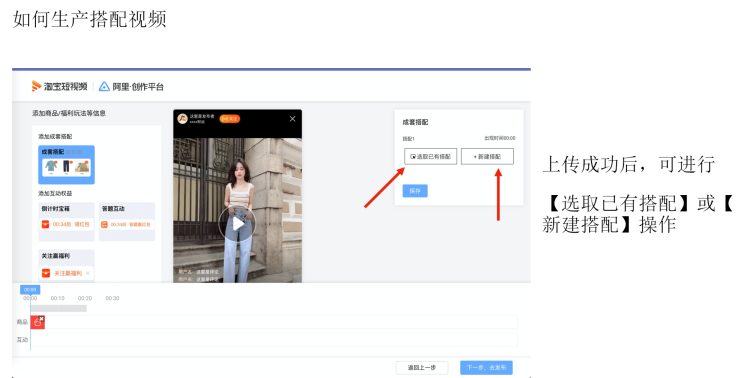This screenshot has height=378, width=750.
Task: Click the 答题互动 orange icon
Action: 104,224
